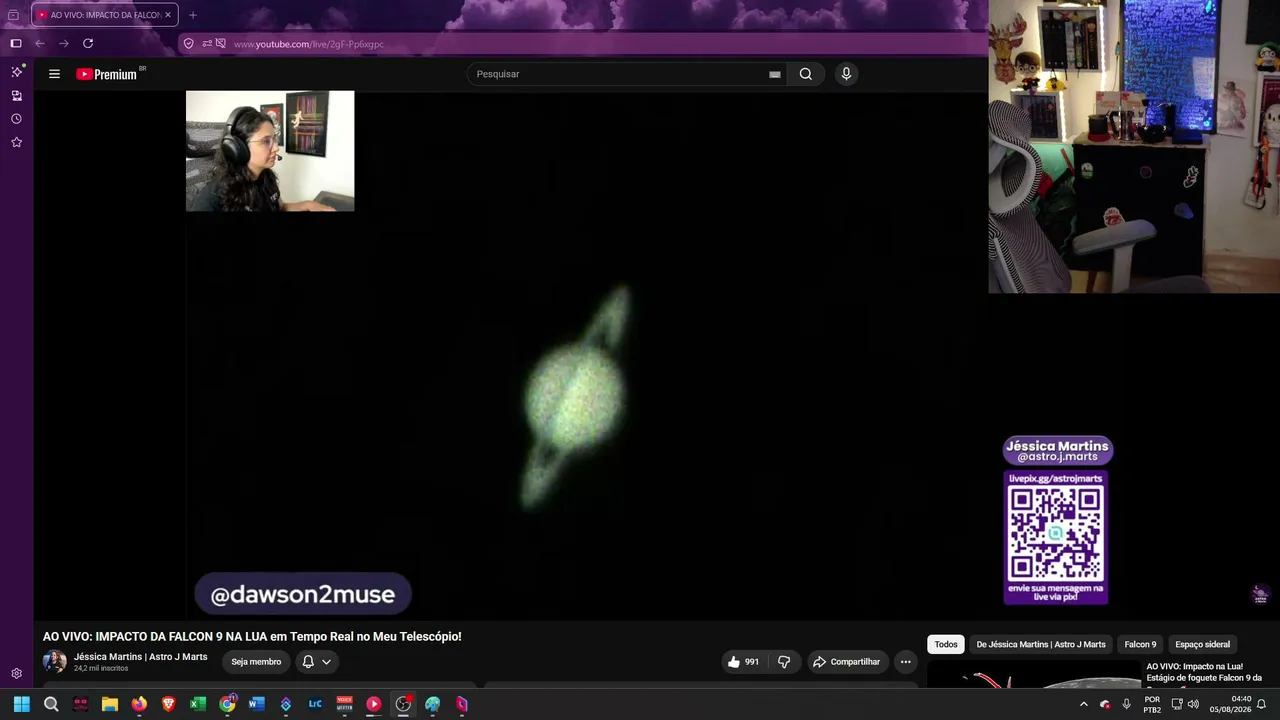1280x720 pixels.
Task: Share the video with Compartilhar
Action: [x=846, y=662]
